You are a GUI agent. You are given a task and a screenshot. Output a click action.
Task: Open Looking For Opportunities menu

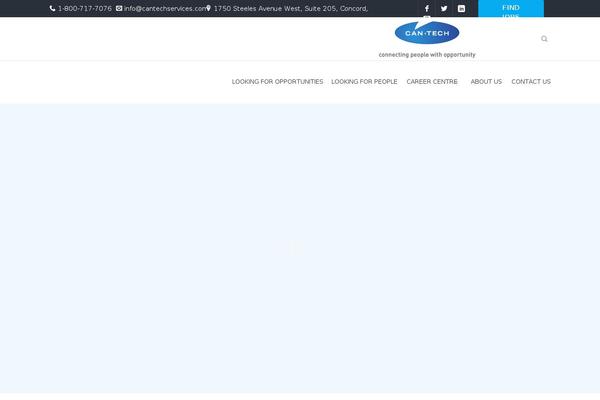coord(277,82)
